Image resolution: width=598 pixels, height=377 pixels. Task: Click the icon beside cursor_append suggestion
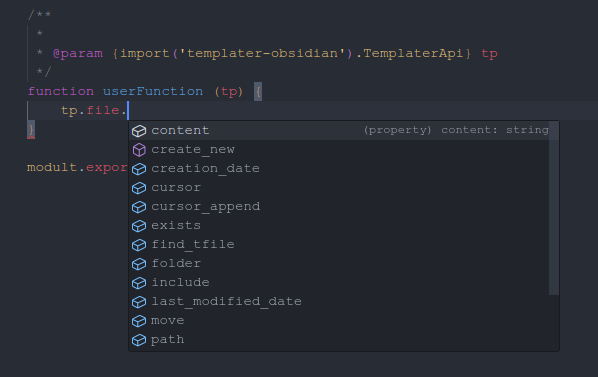(x=139, y=207)
